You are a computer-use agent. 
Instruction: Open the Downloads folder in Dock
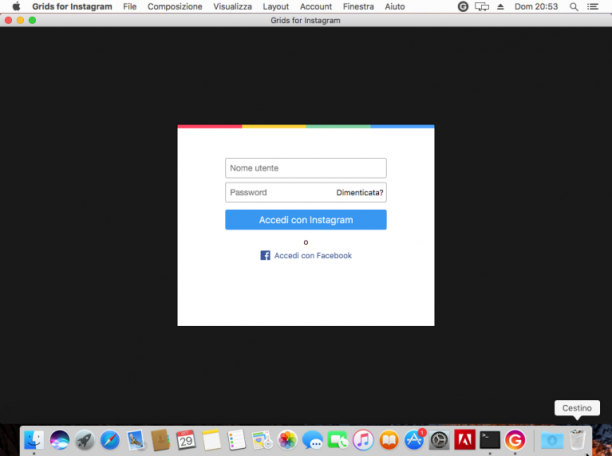[x=552, y=440]
